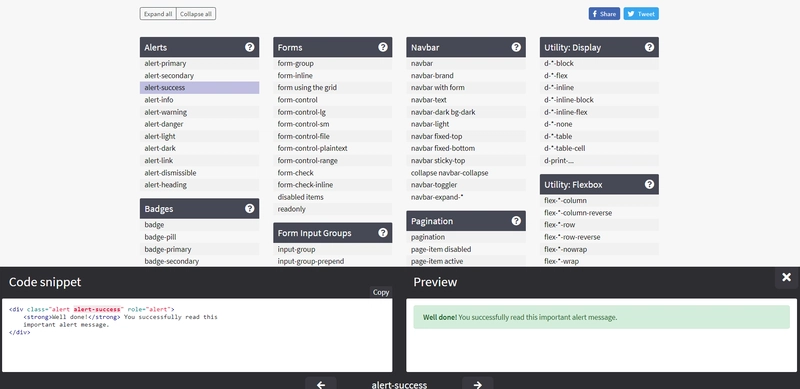Image resolution: width=800 pixels, height=389 pixels.
Task: Open help for the Alerts section
Action: [x=249, y=47]
